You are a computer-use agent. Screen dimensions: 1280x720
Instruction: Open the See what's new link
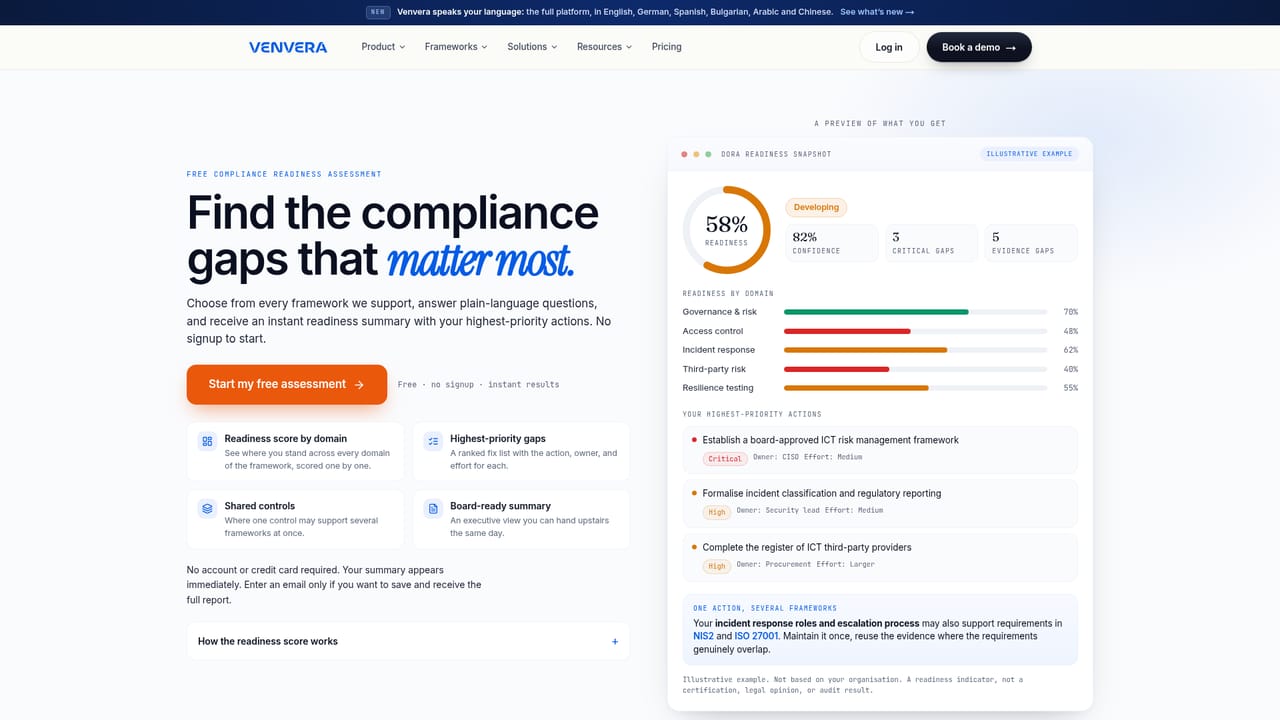coord(877,12)
